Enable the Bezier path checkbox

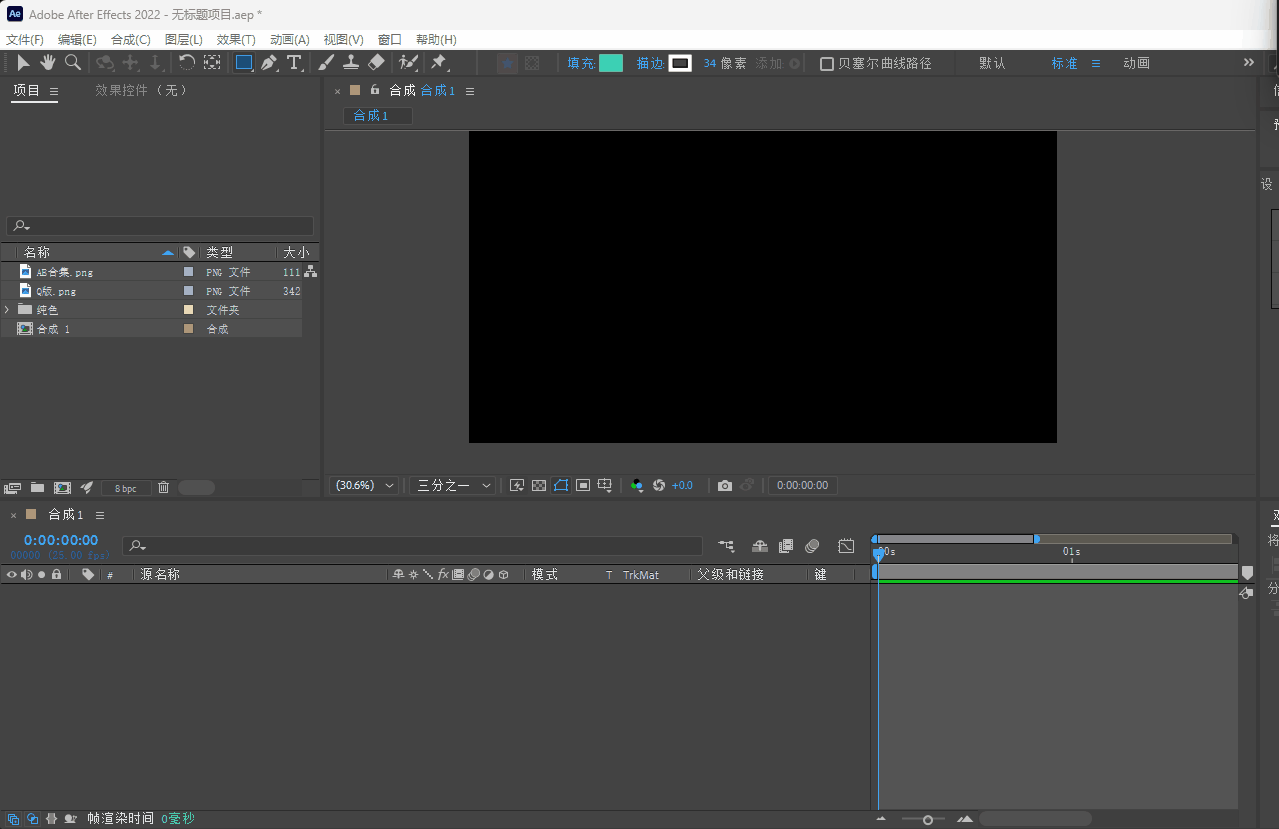point(827,63)
